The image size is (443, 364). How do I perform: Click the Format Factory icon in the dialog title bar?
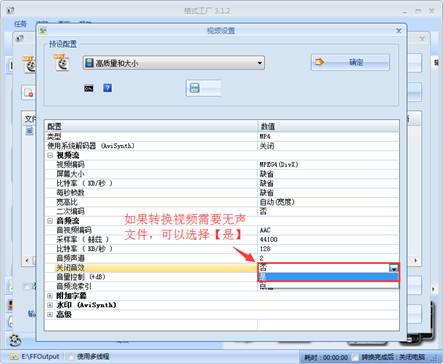click(x=43, y=31)
